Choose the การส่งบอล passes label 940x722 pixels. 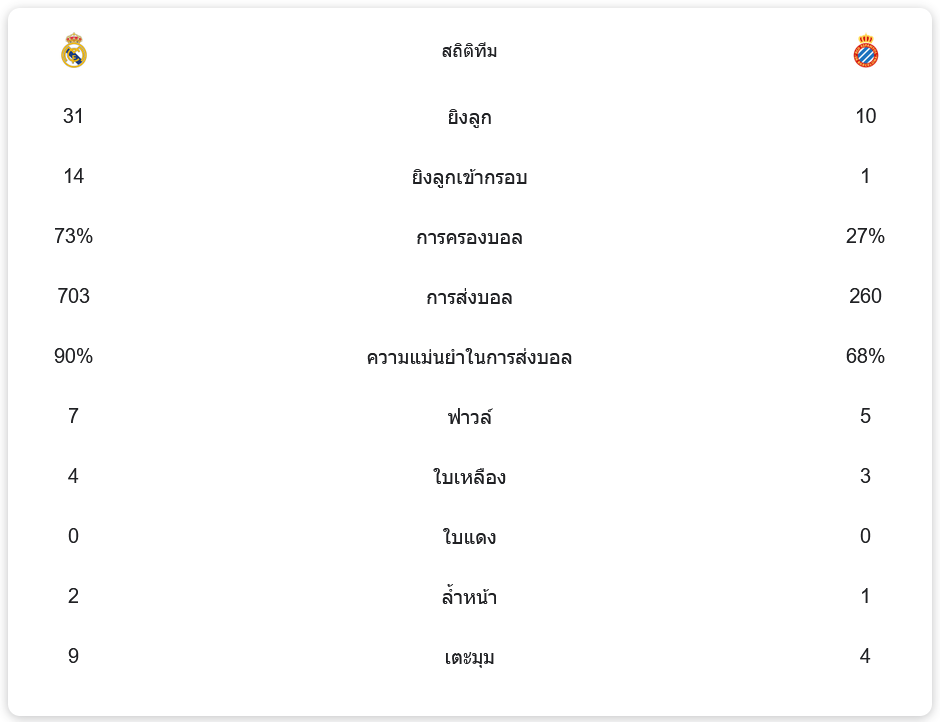point(469,297)
